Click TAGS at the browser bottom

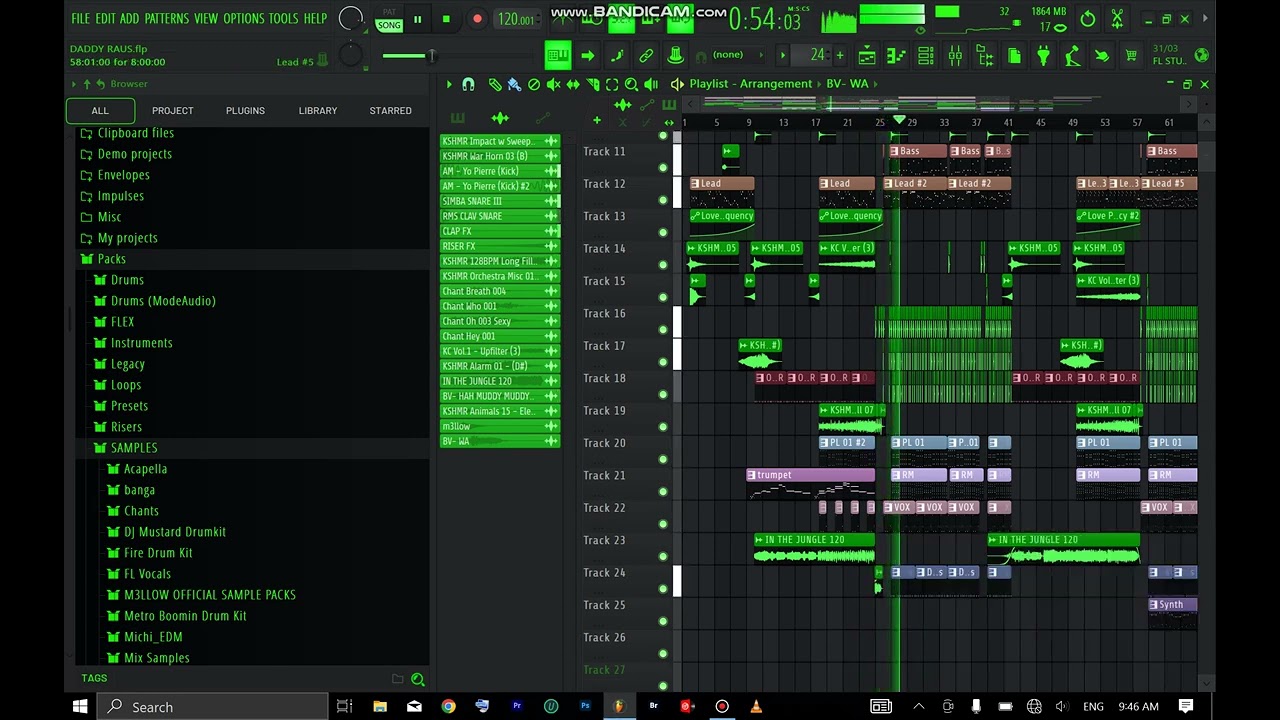coord(94,678)
